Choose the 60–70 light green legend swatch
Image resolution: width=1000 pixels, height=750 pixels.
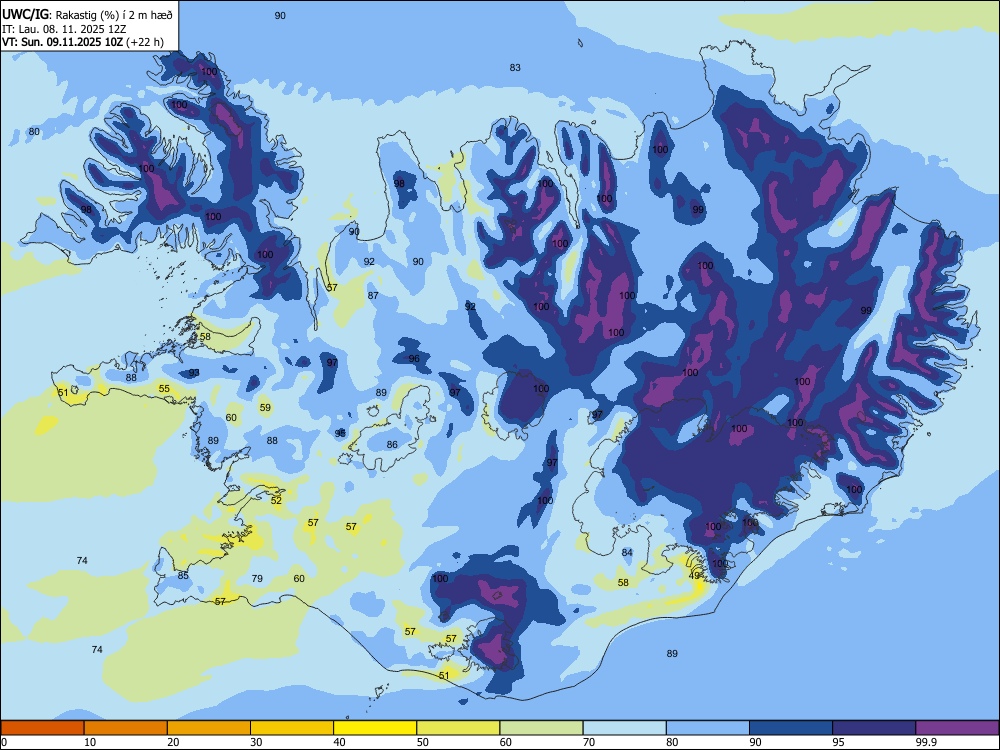tap(541, 728)
